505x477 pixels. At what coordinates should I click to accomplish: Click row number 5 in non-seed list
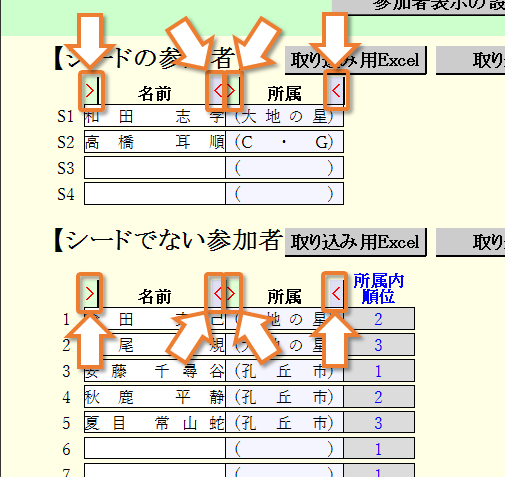66,423
